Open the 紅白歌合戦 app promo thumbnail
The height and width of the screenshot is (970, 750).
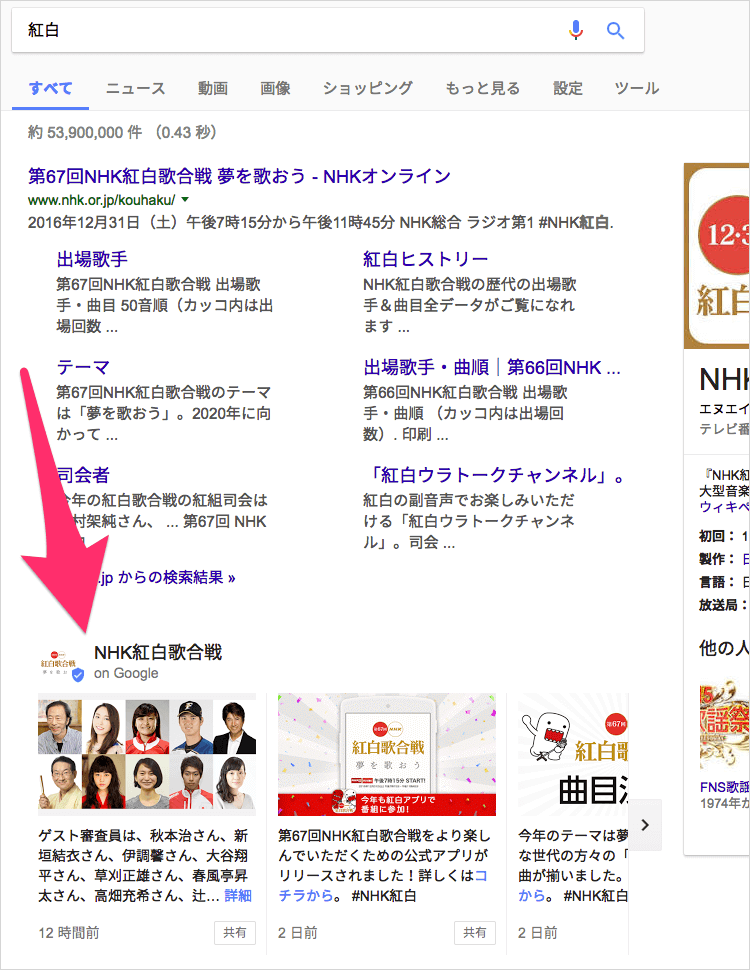tap(387, 754)
